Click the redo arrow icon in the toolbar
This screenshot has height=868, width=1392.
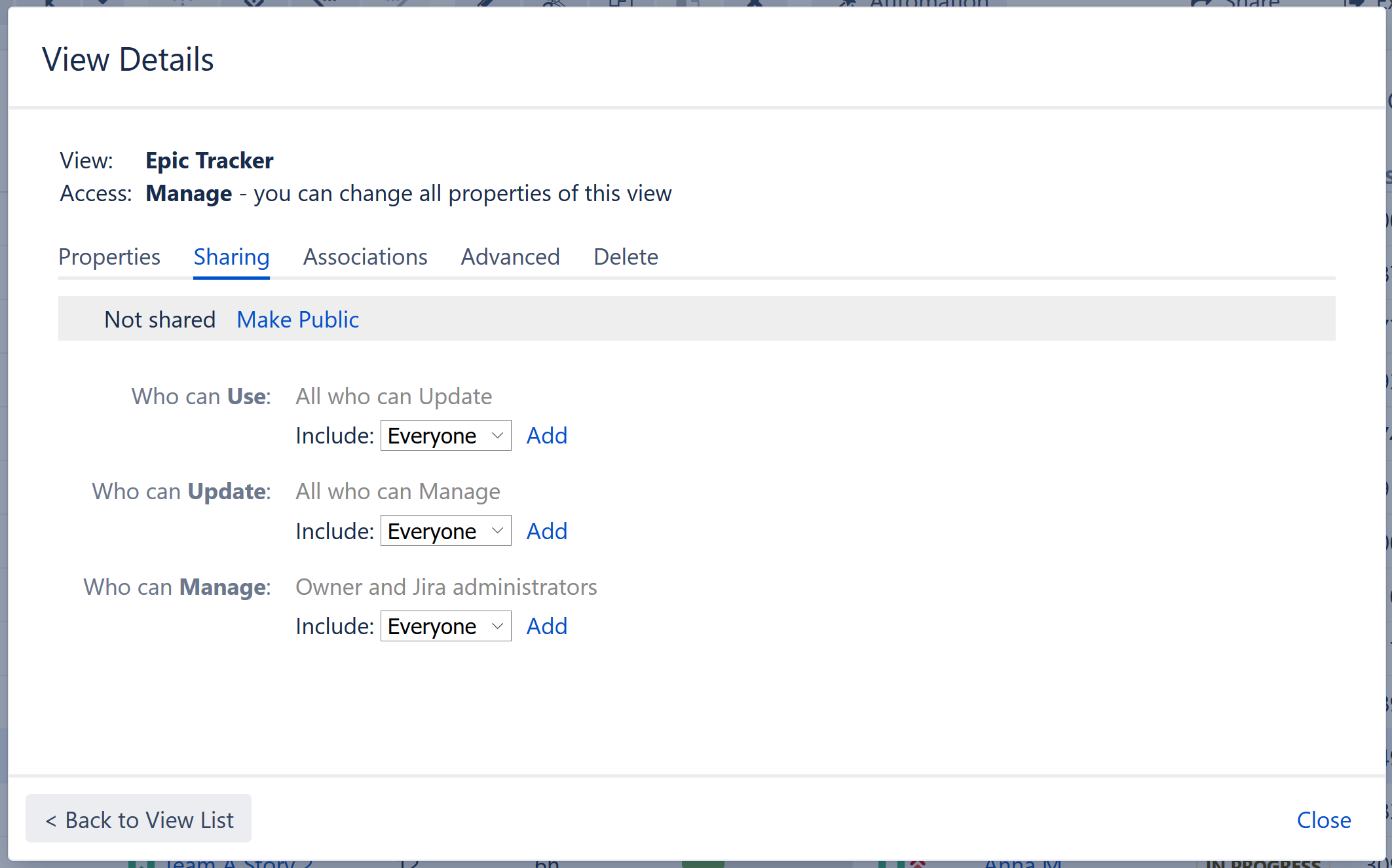point(393,5)
